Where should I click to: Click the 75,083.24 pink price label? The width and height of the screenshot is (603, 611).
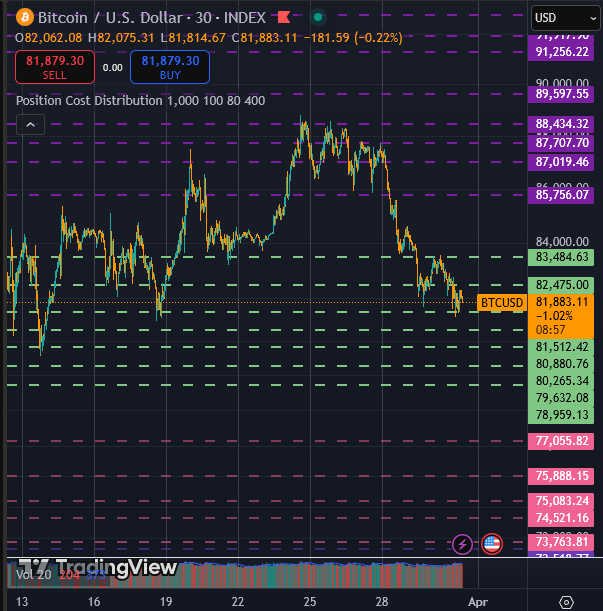[561, 501]
